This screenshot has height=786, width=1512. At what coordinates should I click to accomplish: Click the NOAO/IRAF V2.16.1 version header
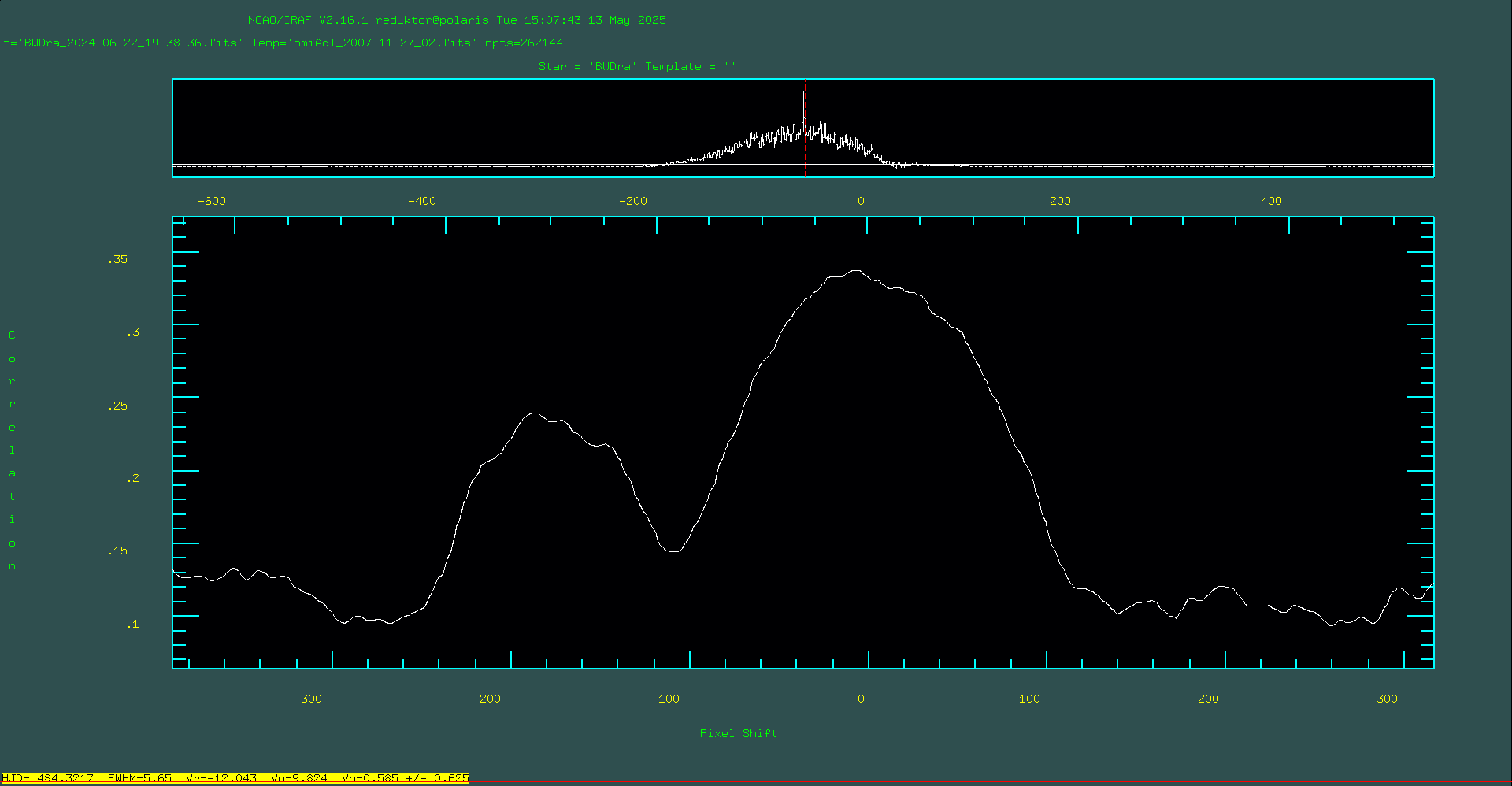click(x=308, y=20)
